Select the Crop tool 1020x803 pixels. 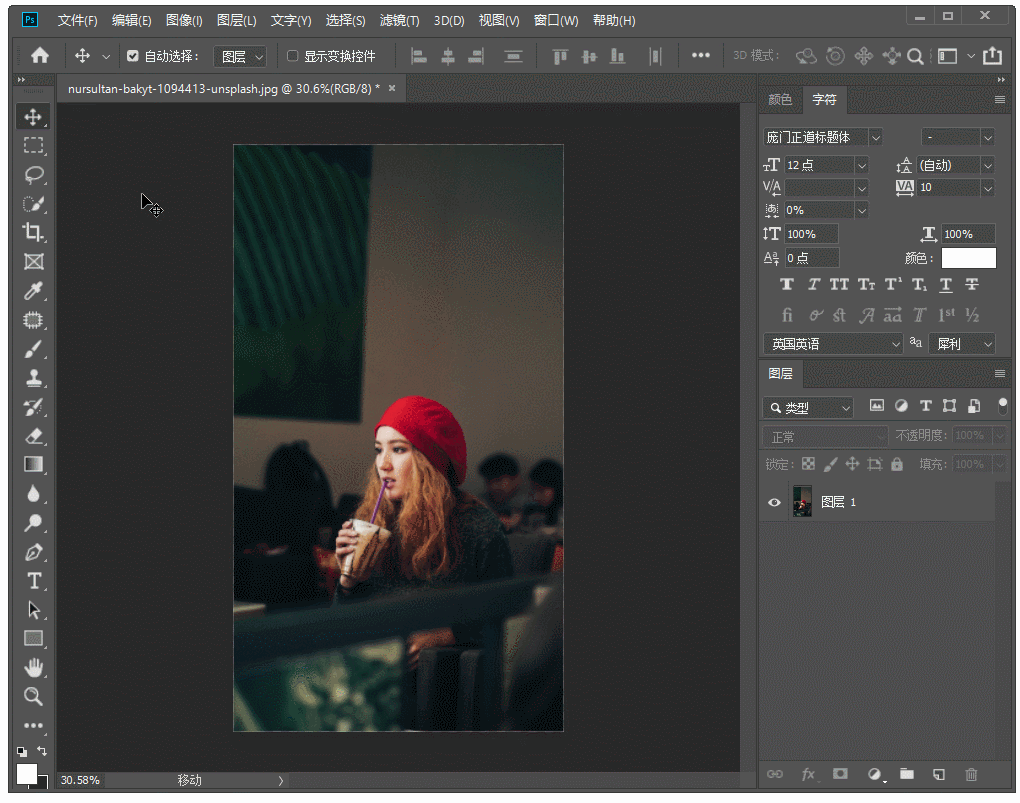(33, 232)
